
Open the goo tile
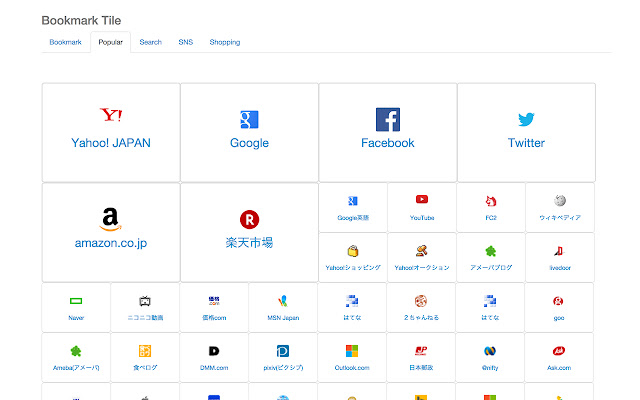tap(559, 307)
